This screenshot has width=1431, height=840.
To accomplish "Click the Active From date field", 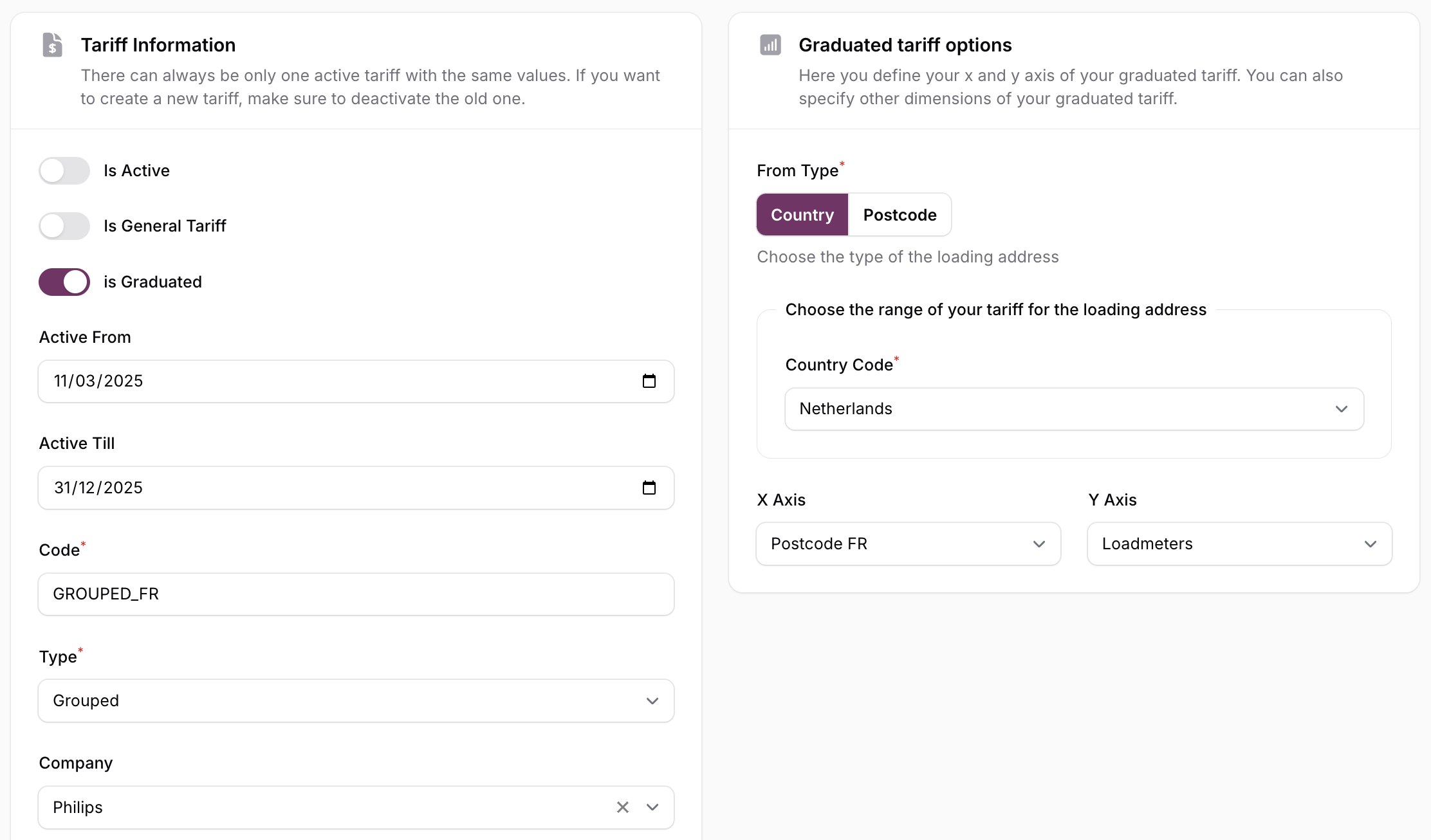I will (356, 381).
